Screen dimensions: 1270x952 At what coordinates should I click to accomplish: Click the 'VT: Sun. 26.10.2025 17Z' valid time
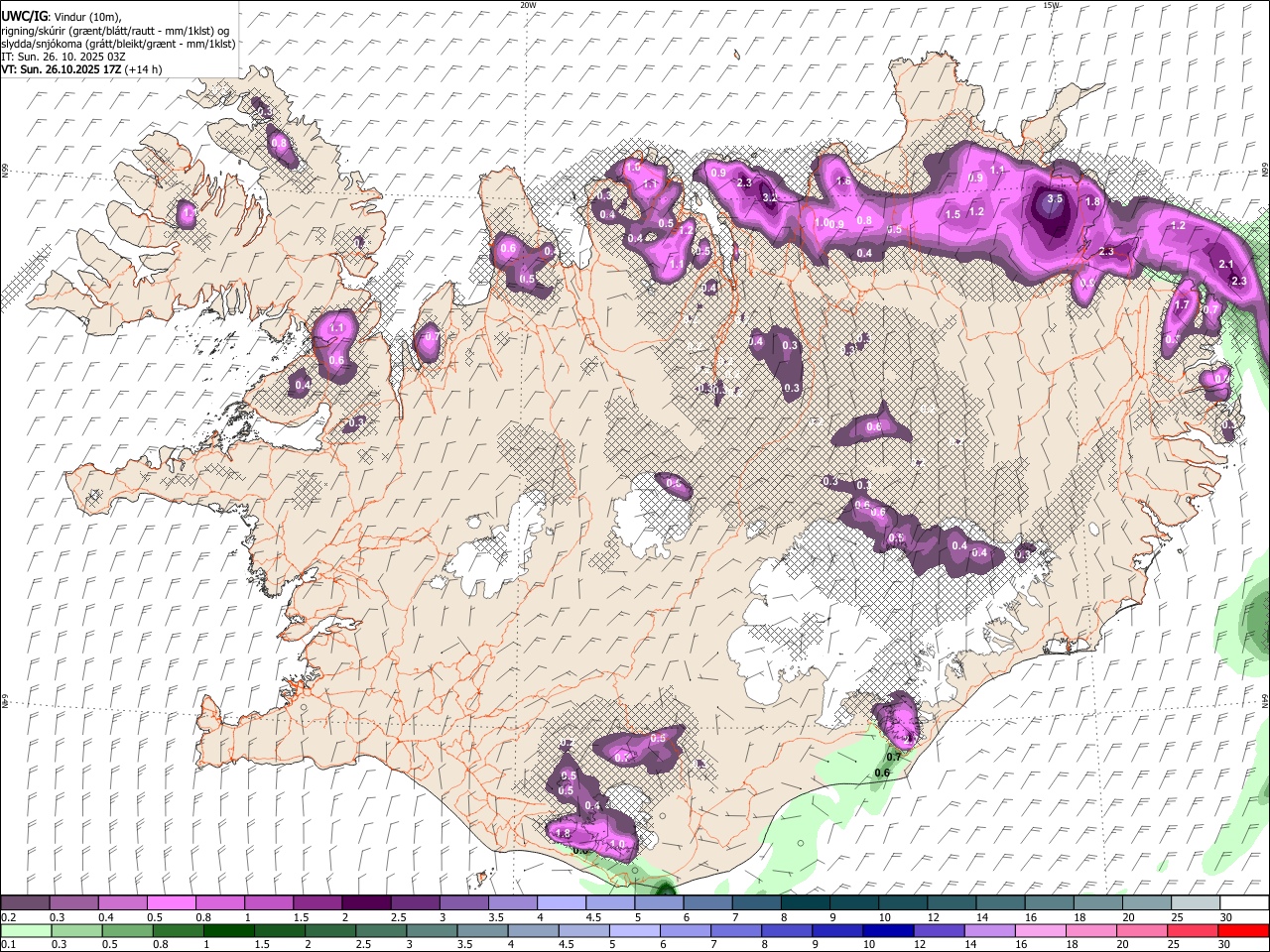pos(62,69)
